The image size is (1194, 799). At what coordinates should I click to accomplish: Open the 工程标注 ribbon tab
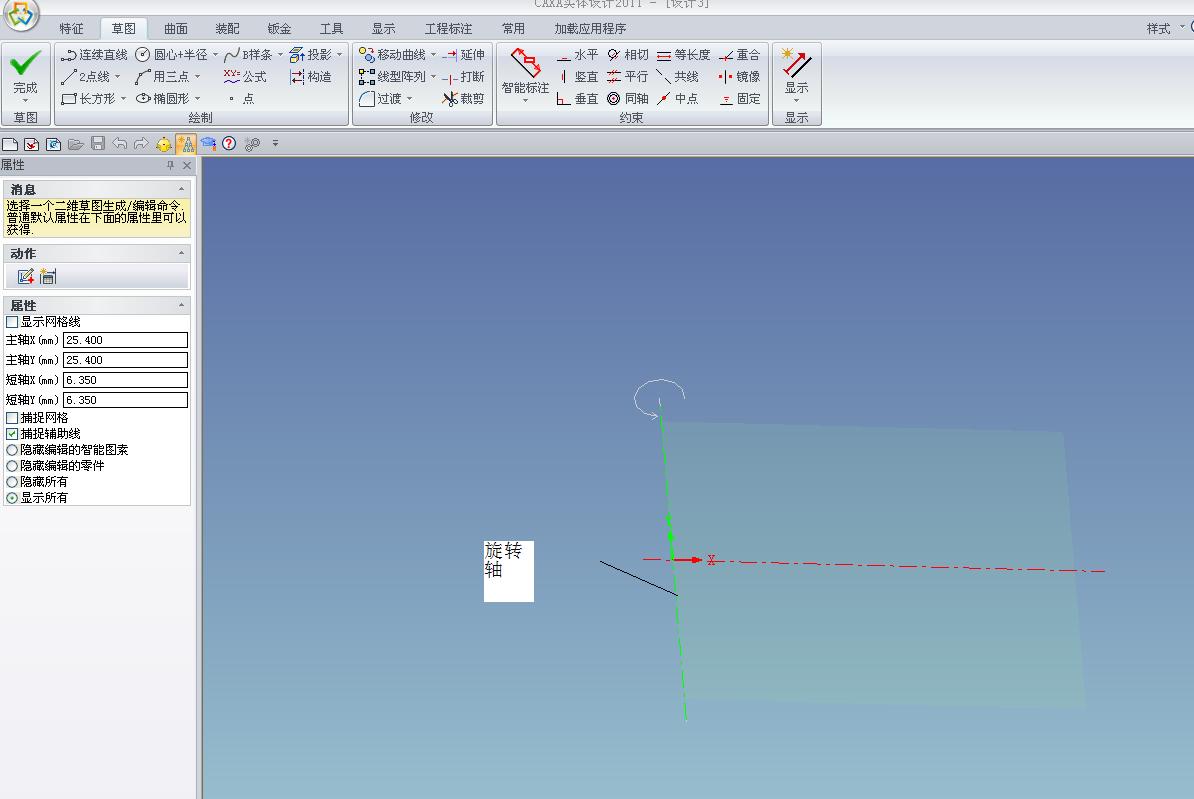448,29
